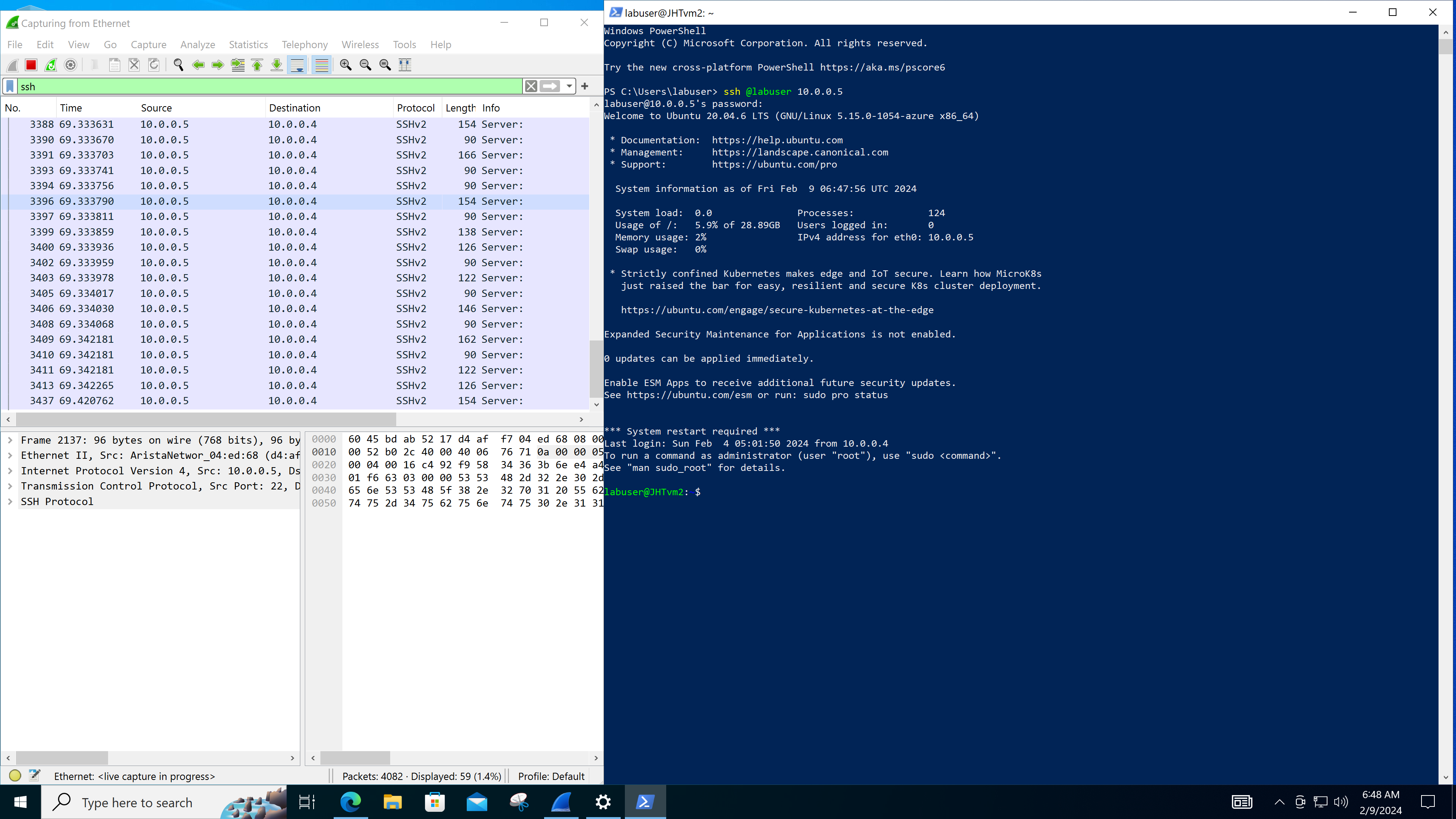
Task: Expand Transmission Control Protocol details
Action: pos(9,486)
